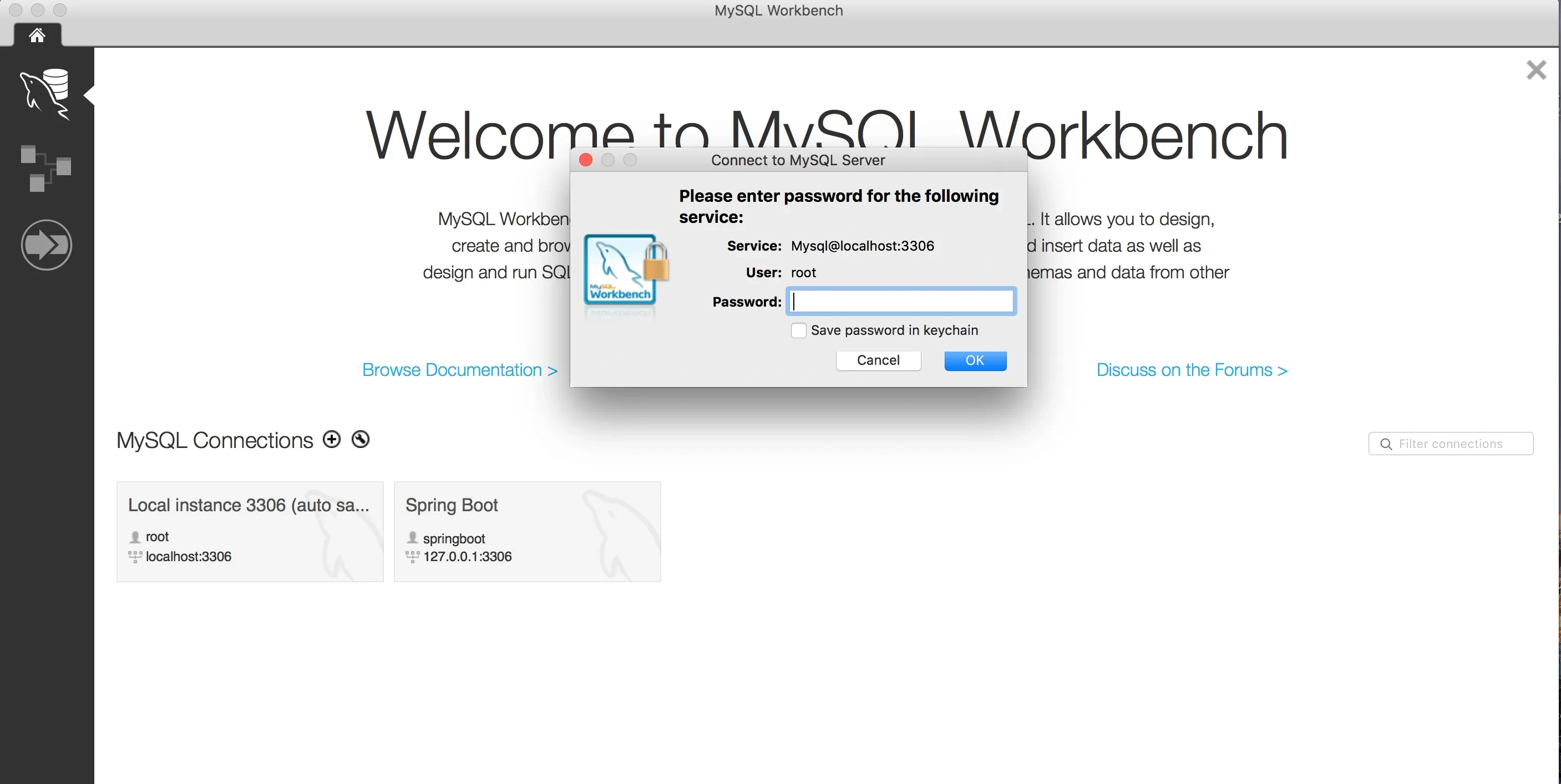Open the Spring Boot connection tile
1561x784 pixels.
[x=527, y=531]
